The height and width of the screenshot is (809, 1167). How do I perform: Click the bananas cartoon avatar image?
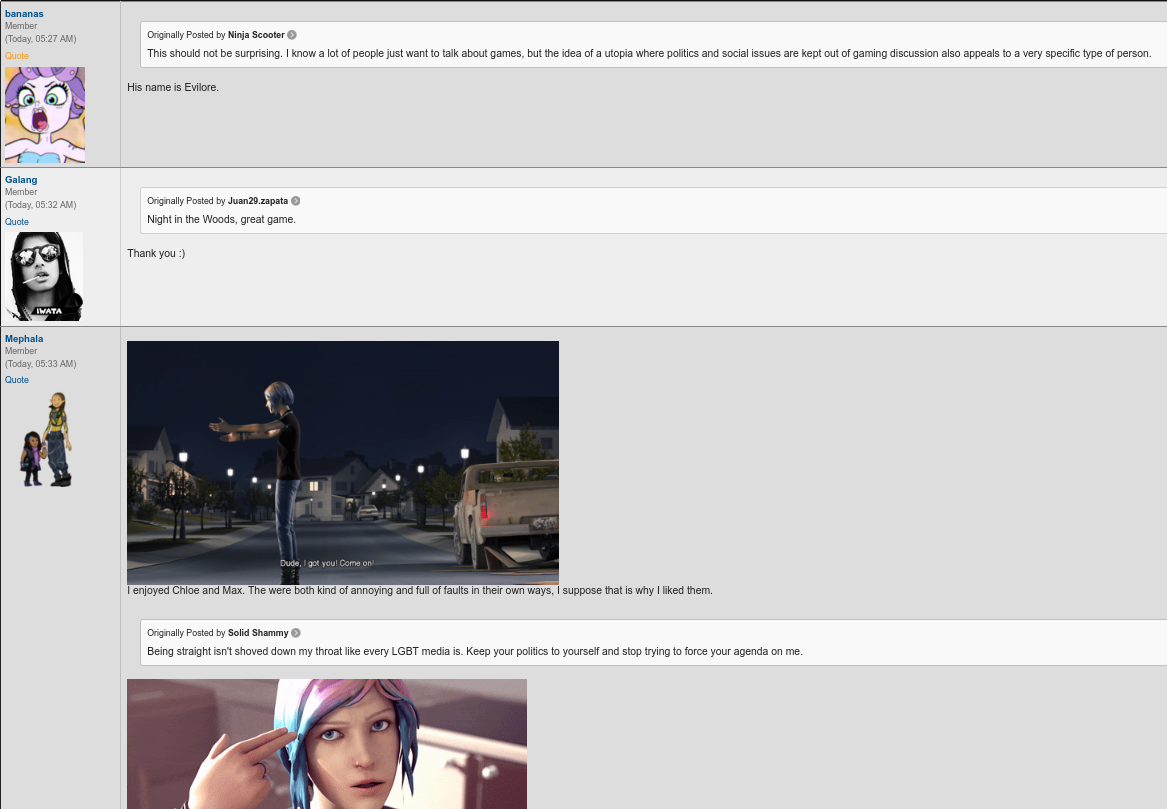45,115
